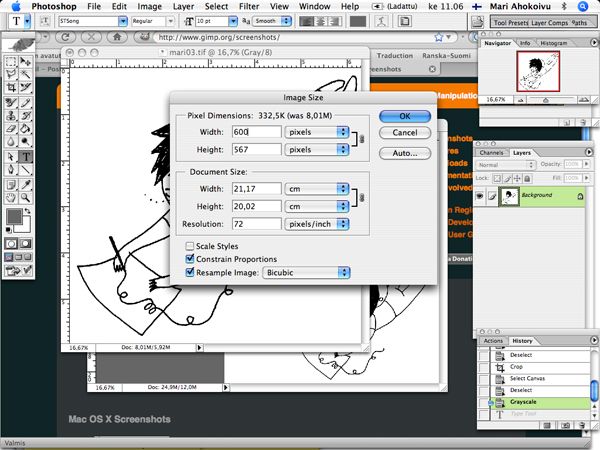Screen dimensions: 600x450
Task: Switch to the Channels tab
Action: coord(491,153)
